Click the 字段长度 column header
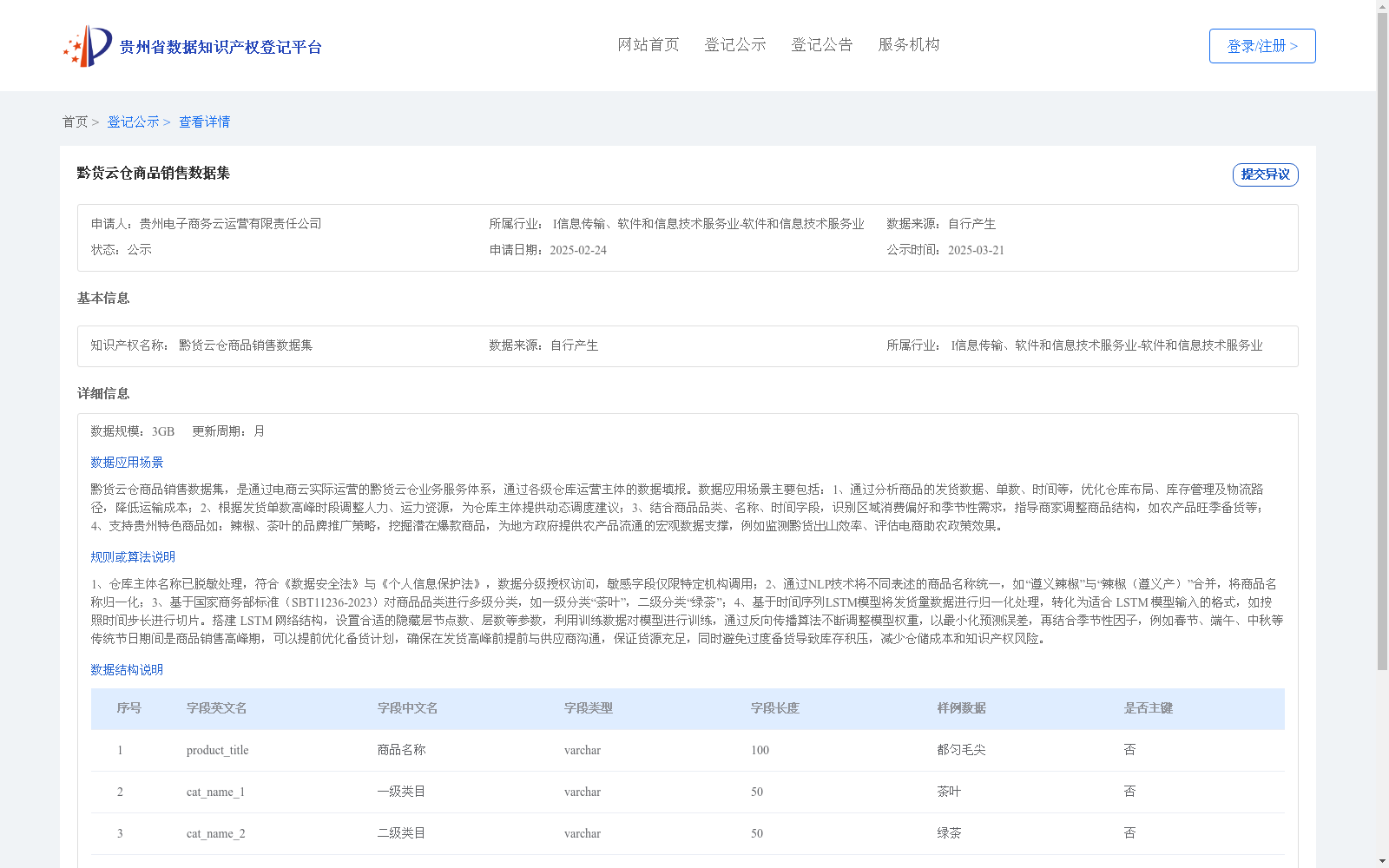 pyautogui.click(x=775, y=708)
